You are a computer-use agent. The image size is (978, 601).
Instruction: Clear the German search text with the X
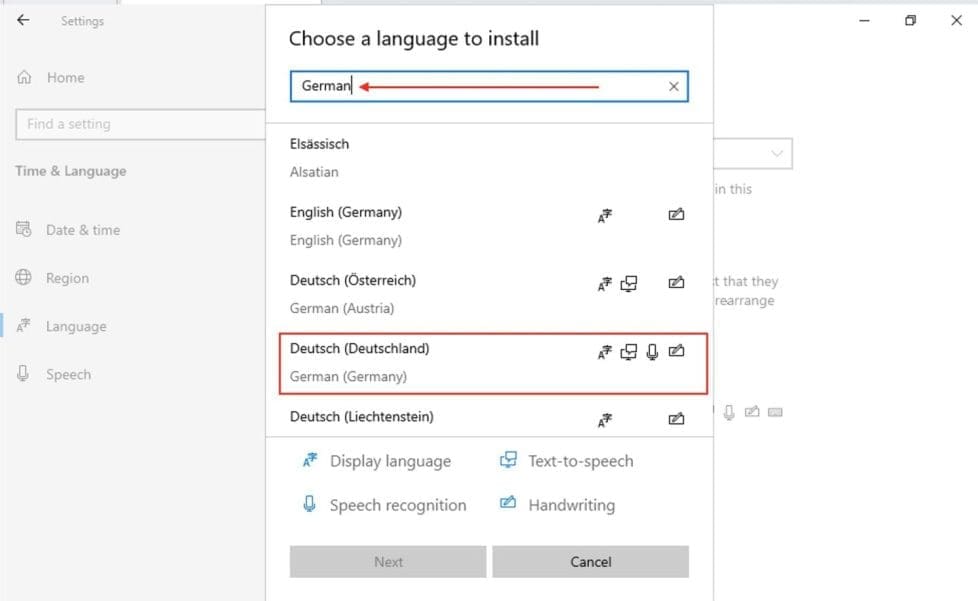click(x=672, y=86)
